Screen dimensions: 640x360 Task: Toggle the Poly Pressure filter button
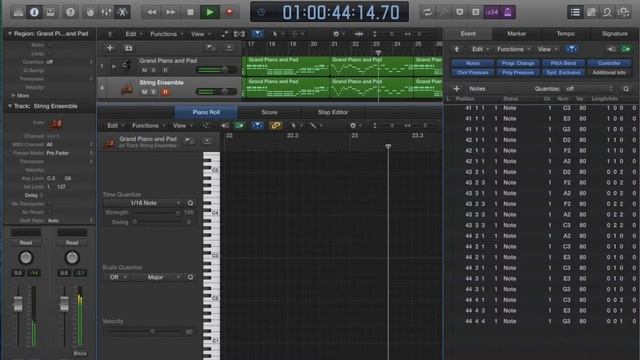(x=518, y=73)
